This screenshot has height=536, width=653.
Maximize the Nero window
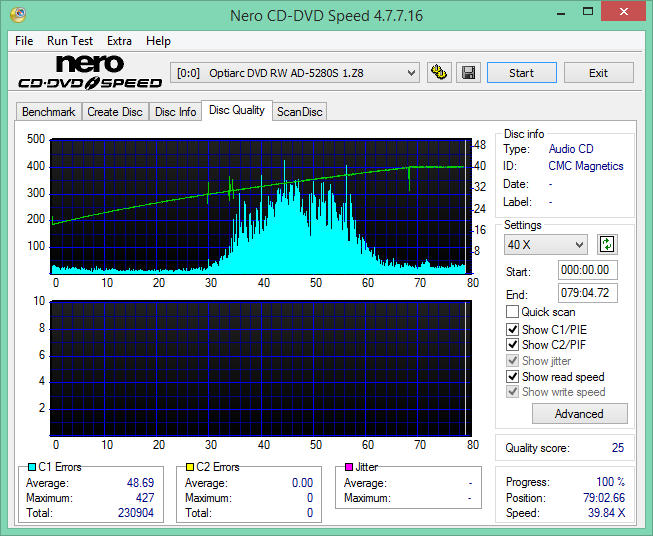[588, 12]
